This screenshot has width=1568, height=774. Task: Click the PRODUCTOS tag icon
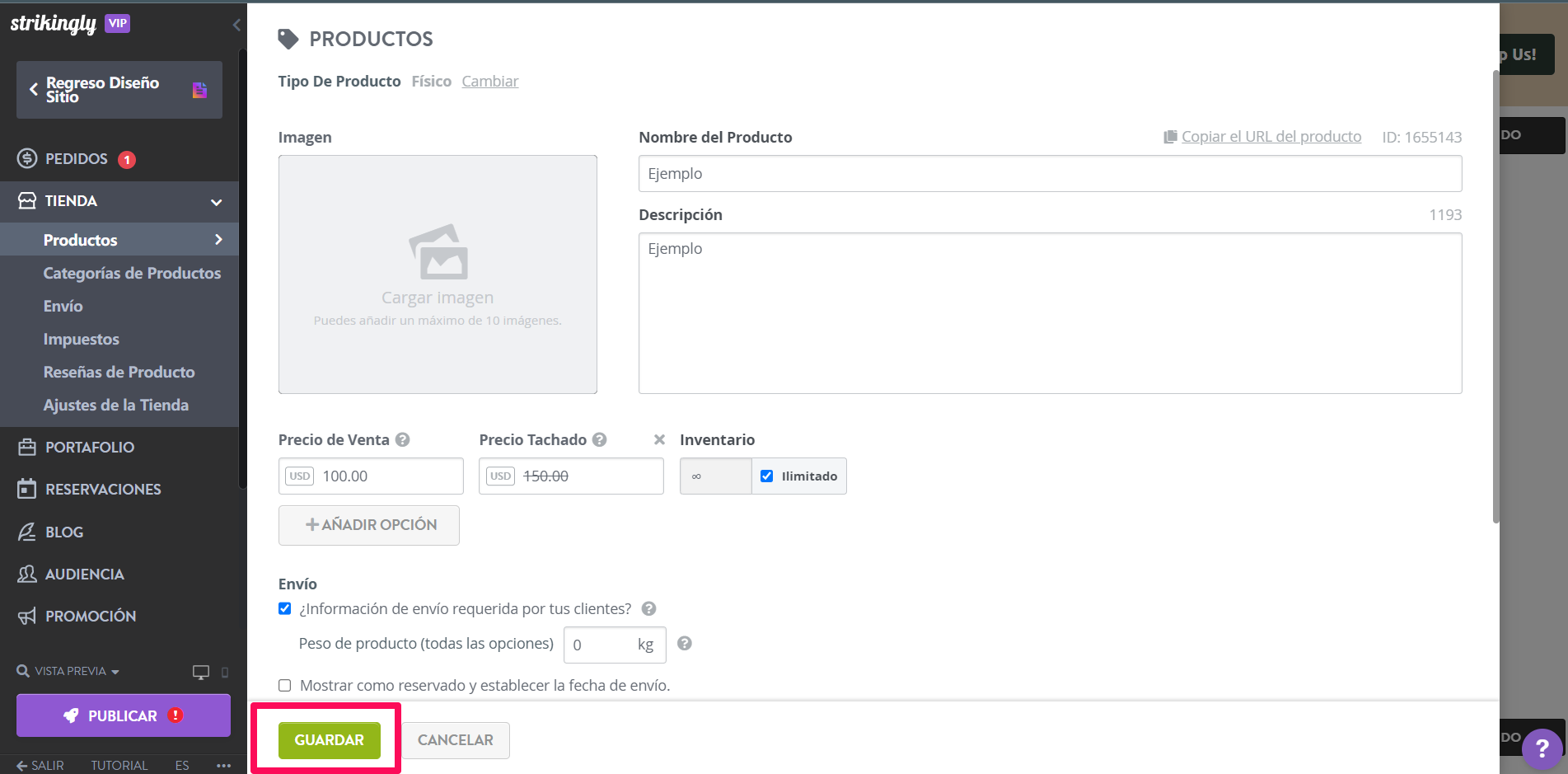point(288,39)
